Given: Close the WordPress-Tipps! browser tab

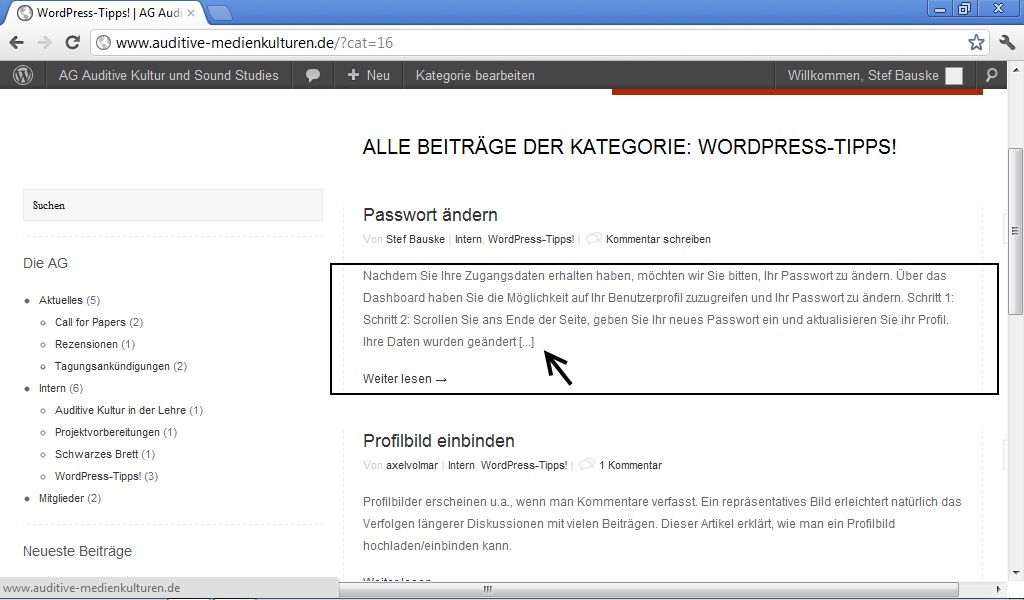Looking at the screenshot, I should [x=191, y=13].
